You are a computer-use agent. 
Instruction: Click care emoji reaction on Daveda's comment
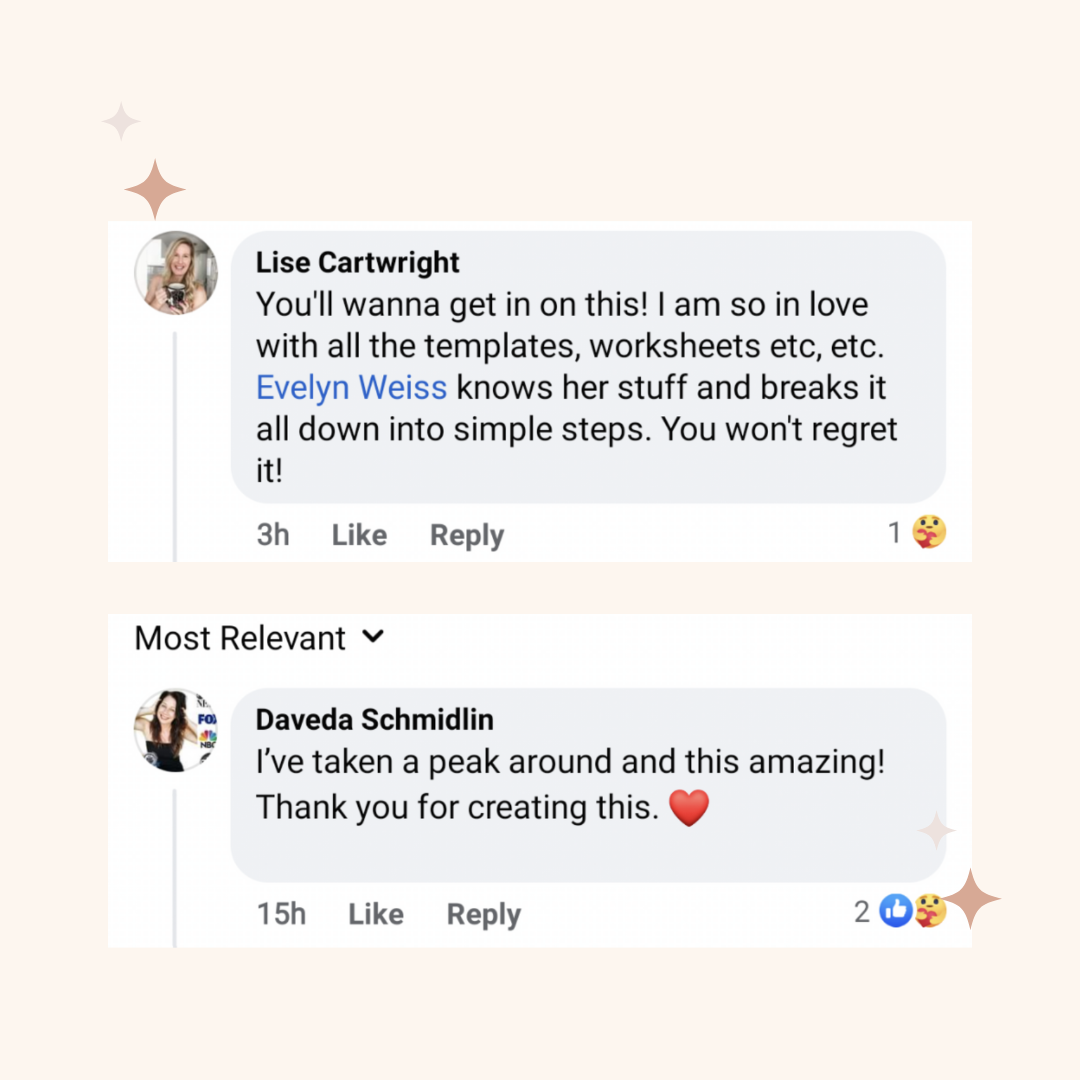(928, 911)
